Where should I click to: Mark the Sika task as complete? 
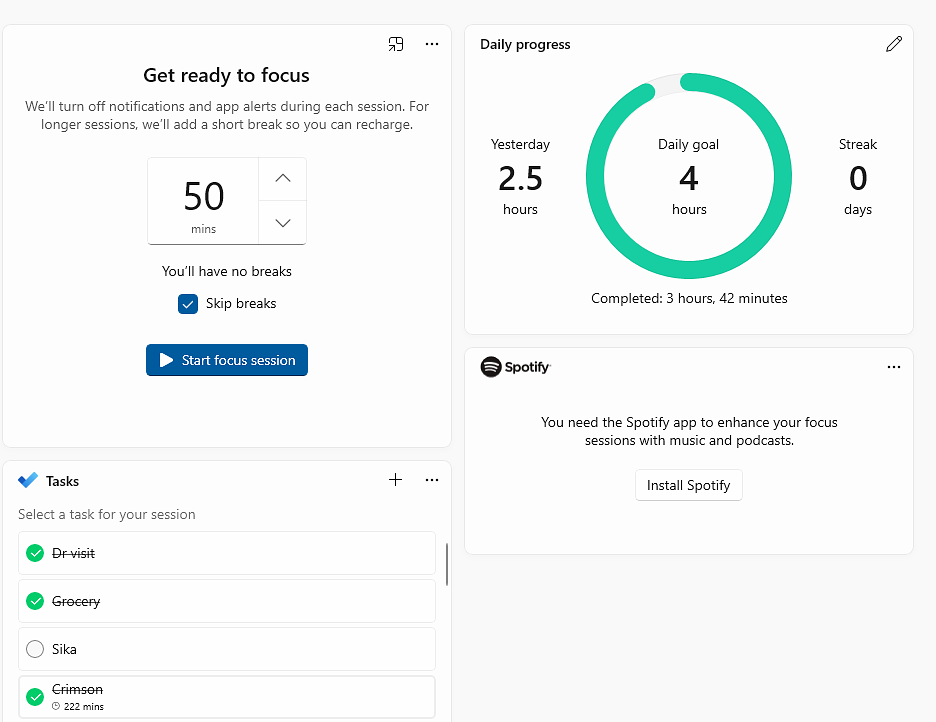coord(35,649)
